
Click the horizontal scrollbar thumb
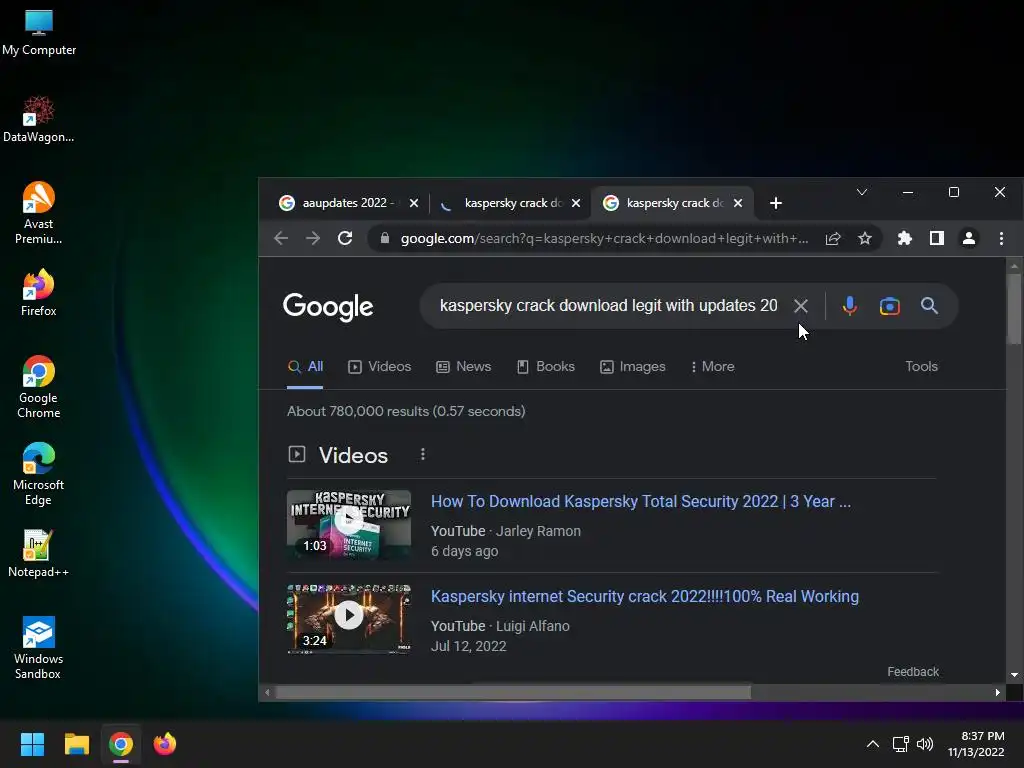tap(513, 692)
